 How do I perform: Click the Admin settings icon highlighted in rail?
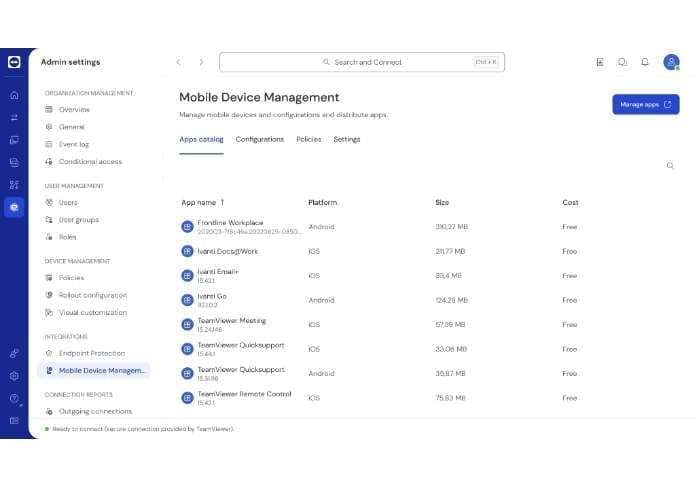click(14, 207)
